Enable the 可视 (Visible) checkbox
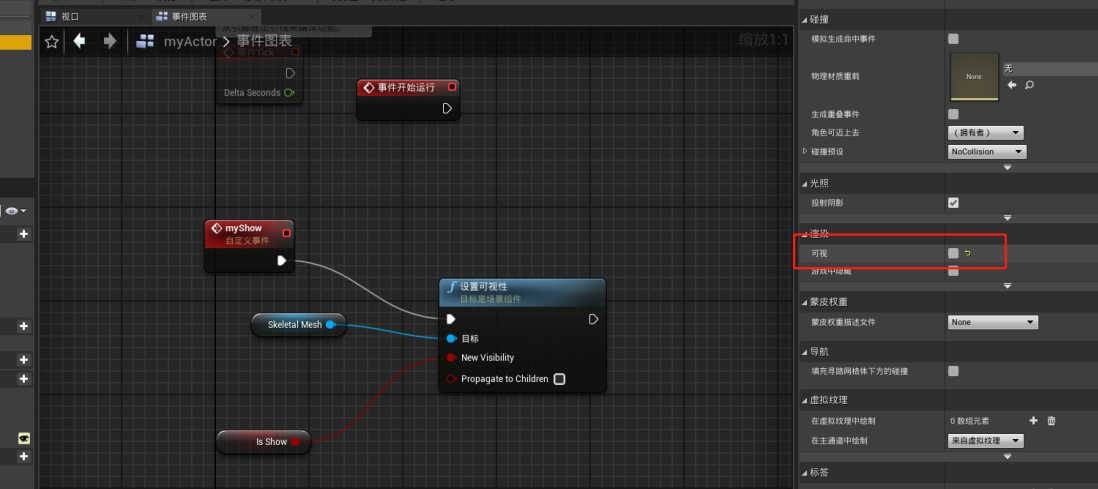The height and width of the screenshot is (489, 1098). point(953,254)
